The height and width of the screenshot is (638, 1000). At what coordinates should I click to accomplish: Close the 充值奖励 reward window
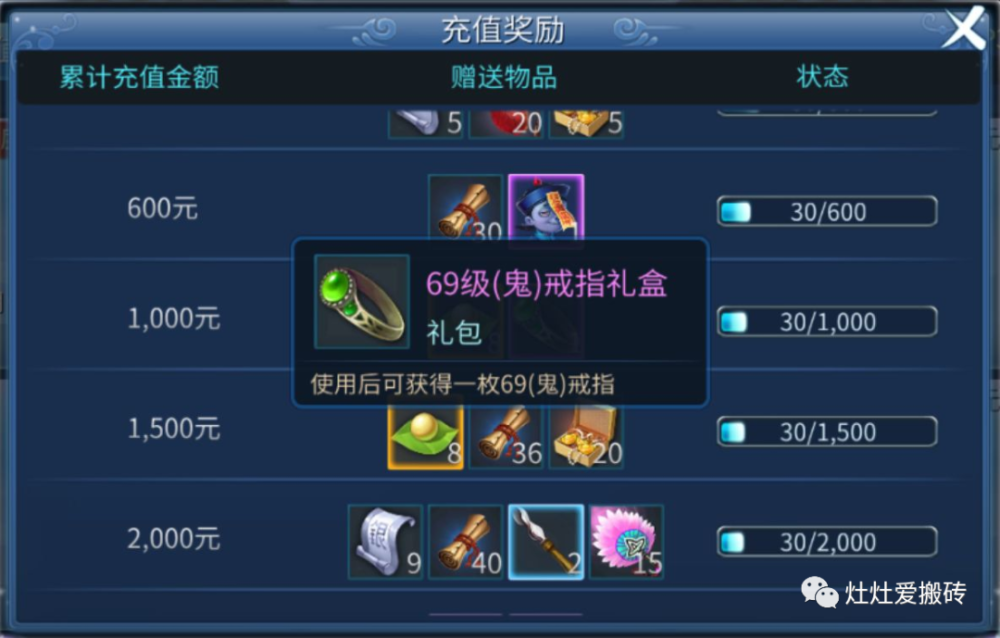[964, 29]
